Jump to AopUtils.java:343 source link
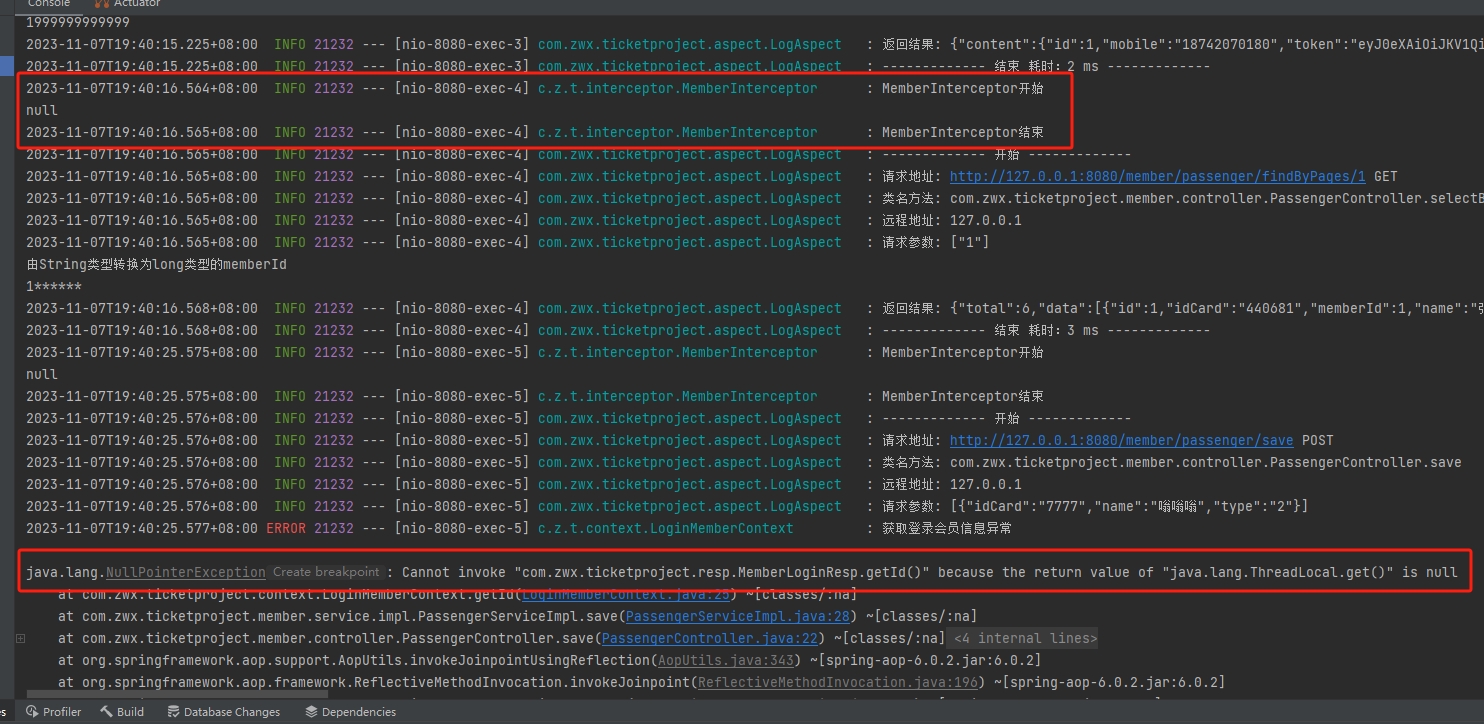 click(x=725, y=660)
